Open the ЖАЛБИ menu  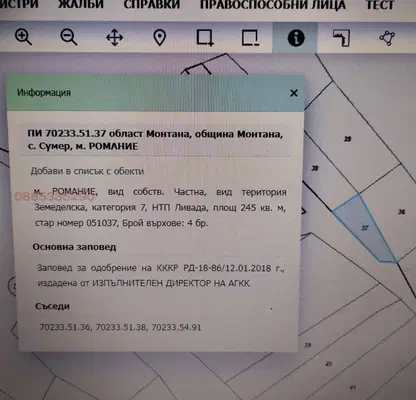coord(81,5)
